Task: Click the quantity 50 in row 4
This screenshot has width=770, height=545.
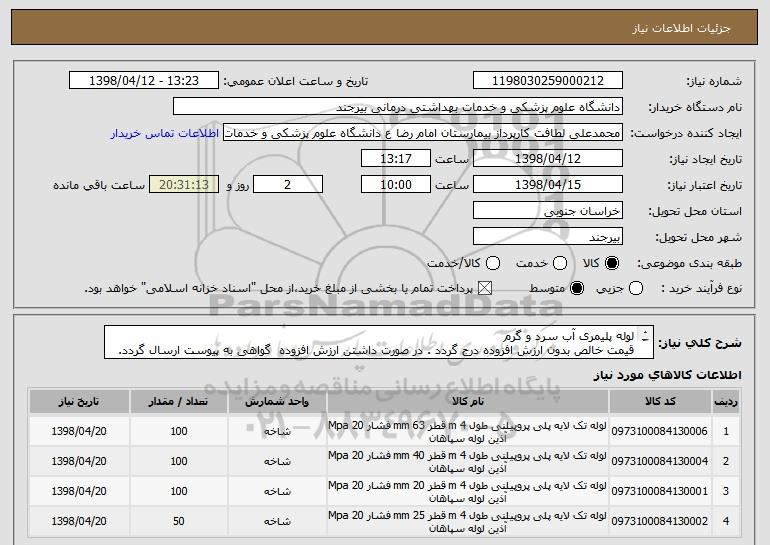Action: pos(179,521)
